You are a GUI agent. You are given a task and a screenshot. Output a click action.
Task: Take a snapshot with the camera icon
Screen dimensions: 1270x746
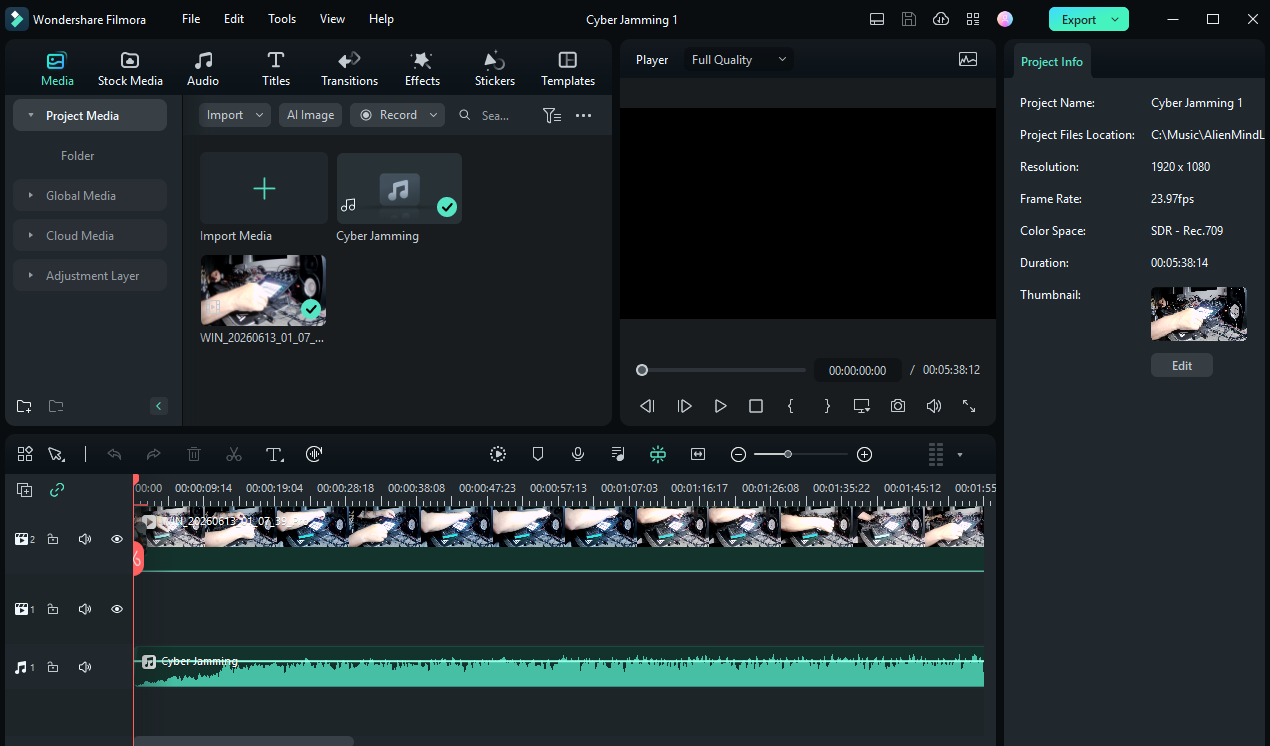898,406
